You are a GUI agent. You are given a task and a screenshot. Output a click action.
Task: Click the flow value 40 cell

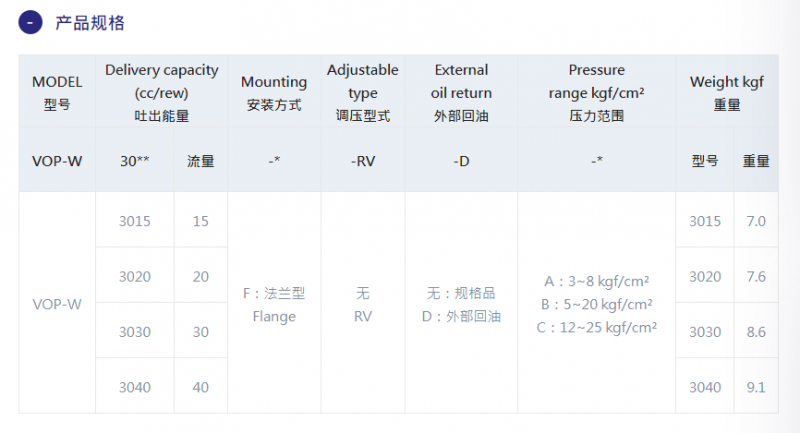(201, 387)
